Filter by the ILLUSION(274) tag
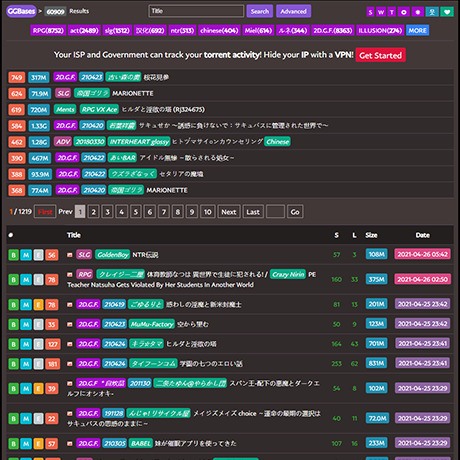460x460 pixels. 380,30
